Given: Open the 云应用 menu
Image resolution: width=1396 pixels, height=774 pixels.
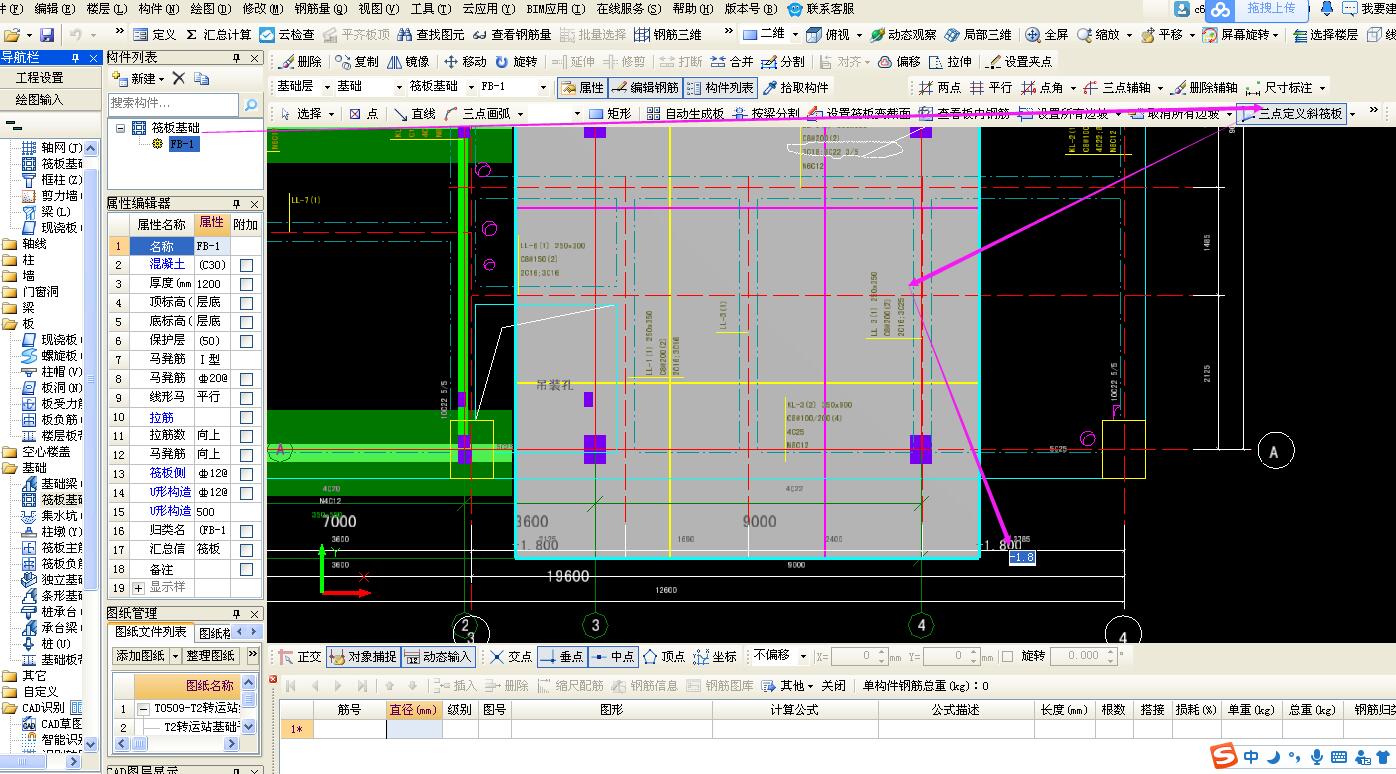Looking at the screenshot, I should click(489, 8).
